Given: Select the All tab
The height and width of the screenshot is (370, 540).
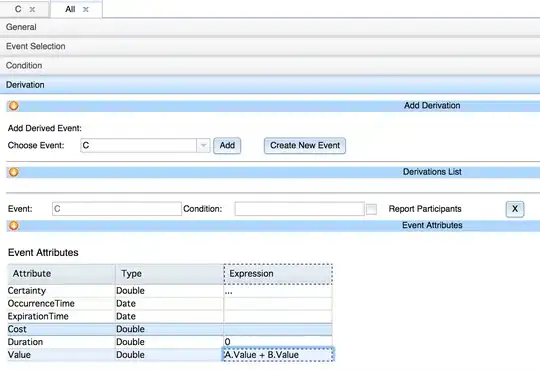Looking at the screenshot, I should pos(70,9).
